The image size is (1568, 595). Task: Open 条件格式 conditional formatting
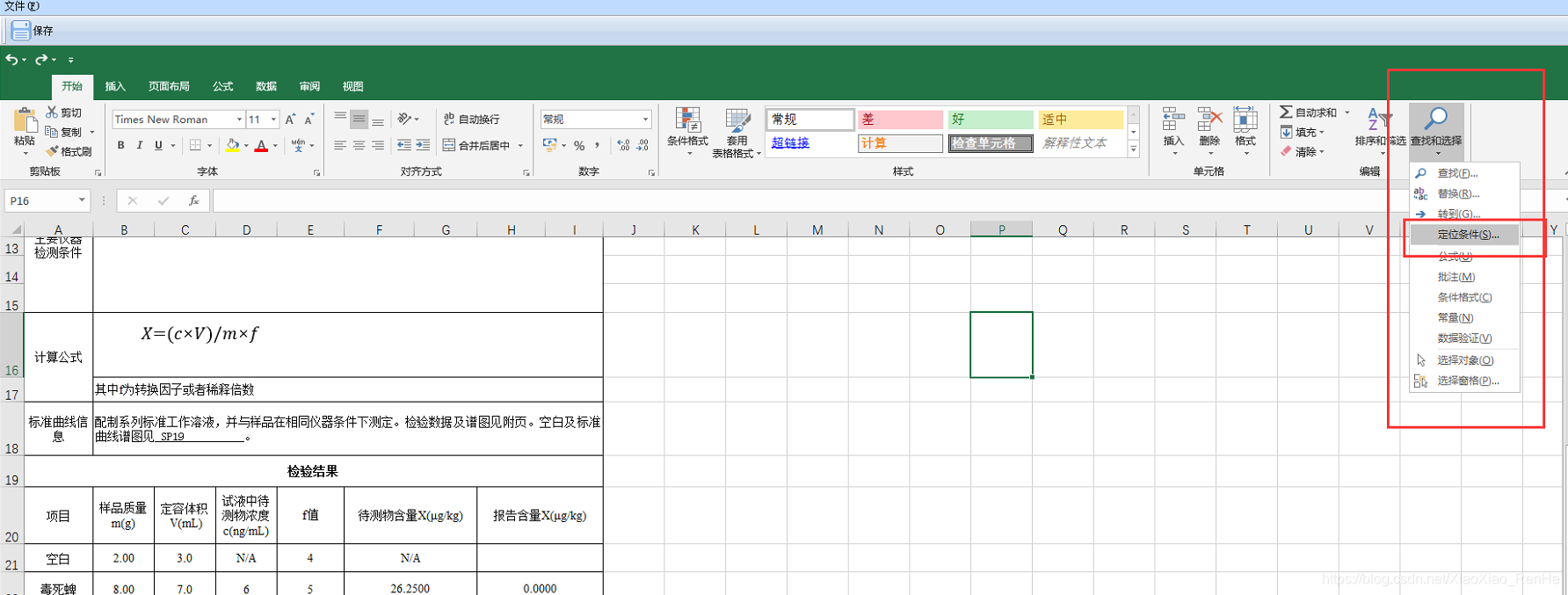687,132
